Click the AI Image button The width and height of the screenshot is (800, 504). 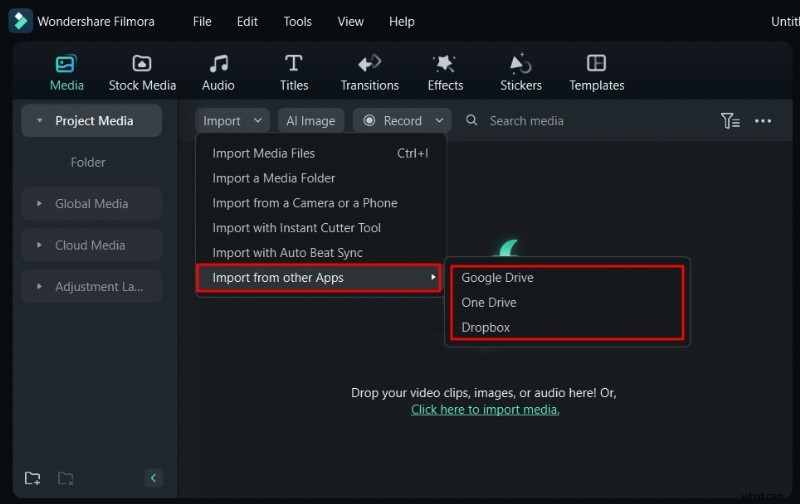click(311, 121)
